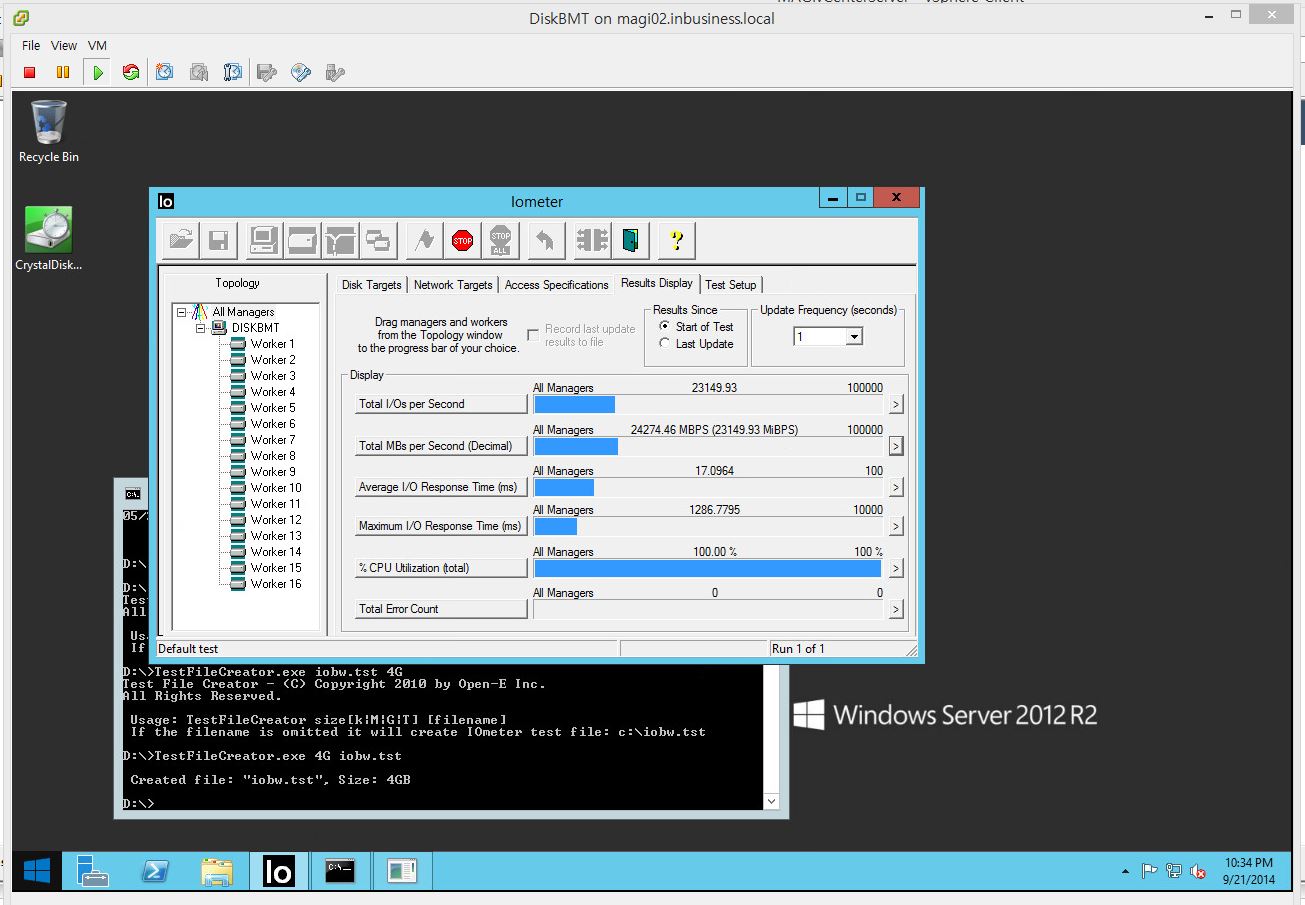1305x905 pixels.
Task: Collapse the All Managers tree node
Action: [x=182, y=312]
